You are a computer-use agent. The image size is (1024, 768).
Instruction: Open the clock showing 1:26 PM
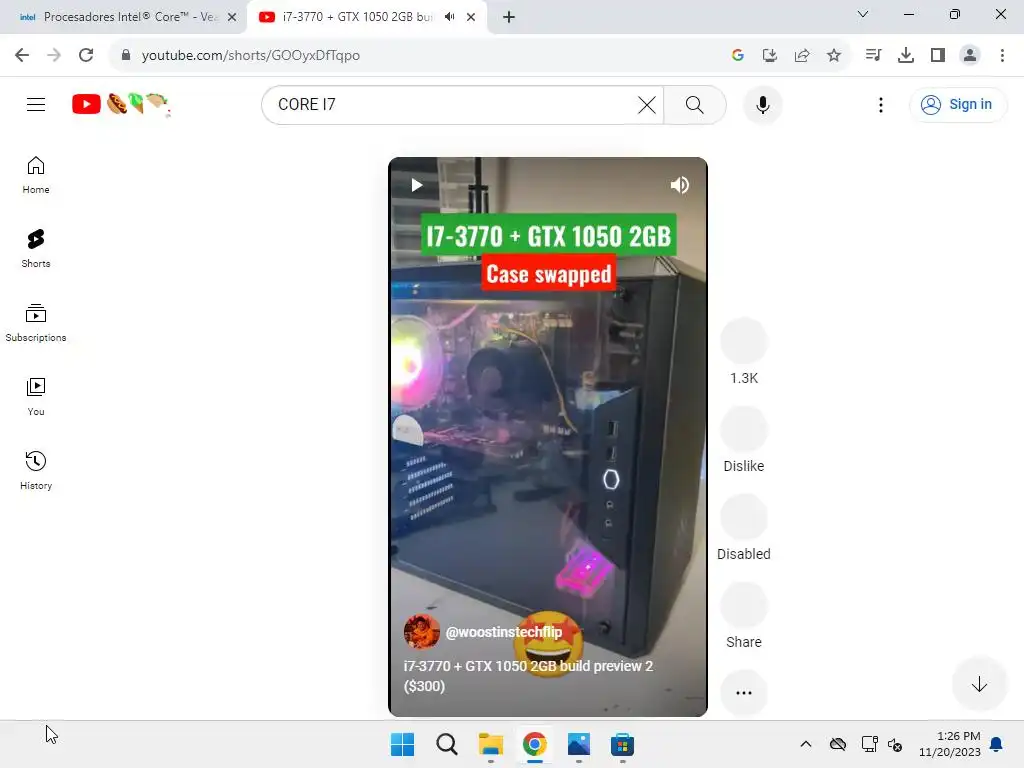click(950, 744)
